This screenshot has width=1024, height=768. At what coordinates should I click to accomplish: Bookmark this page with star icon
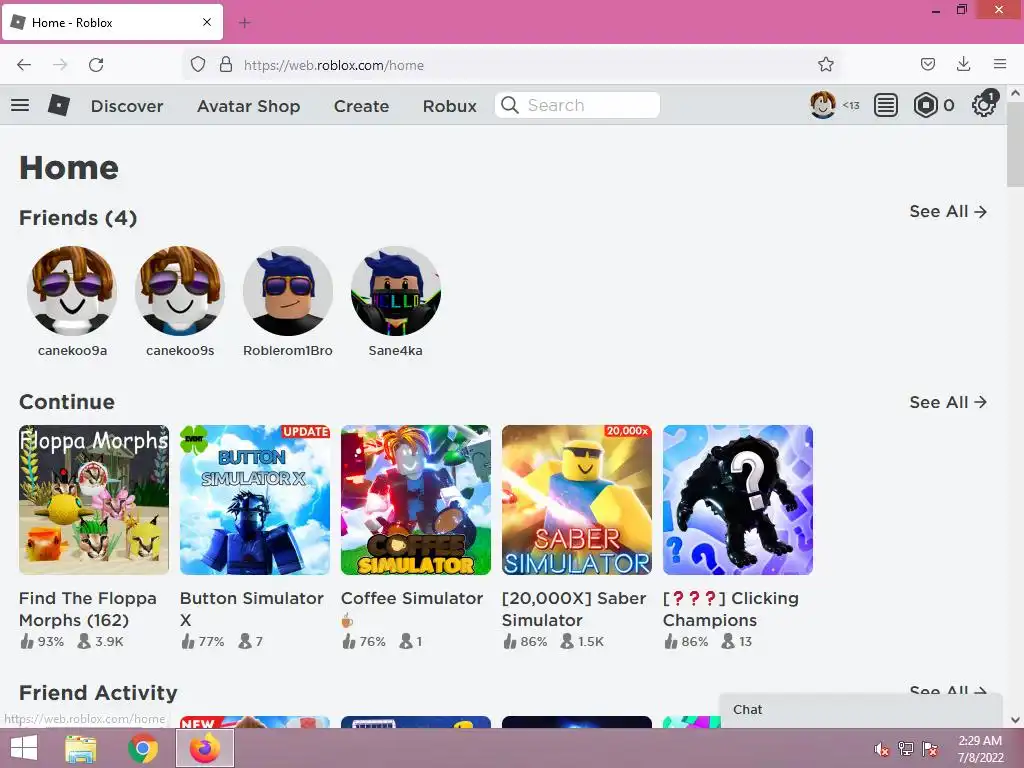825,64
